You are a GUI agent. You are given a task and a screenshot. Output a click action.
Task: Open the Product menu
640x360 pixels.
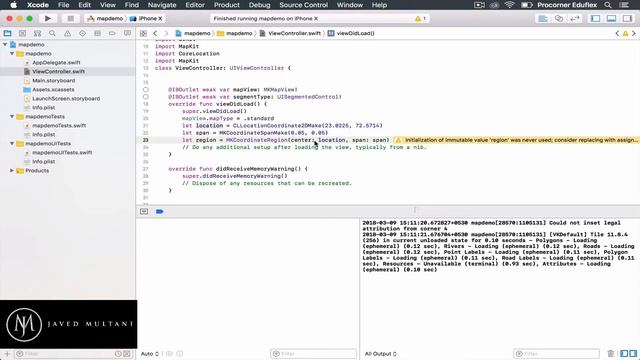pyautogui.click(x=227, y=5)
